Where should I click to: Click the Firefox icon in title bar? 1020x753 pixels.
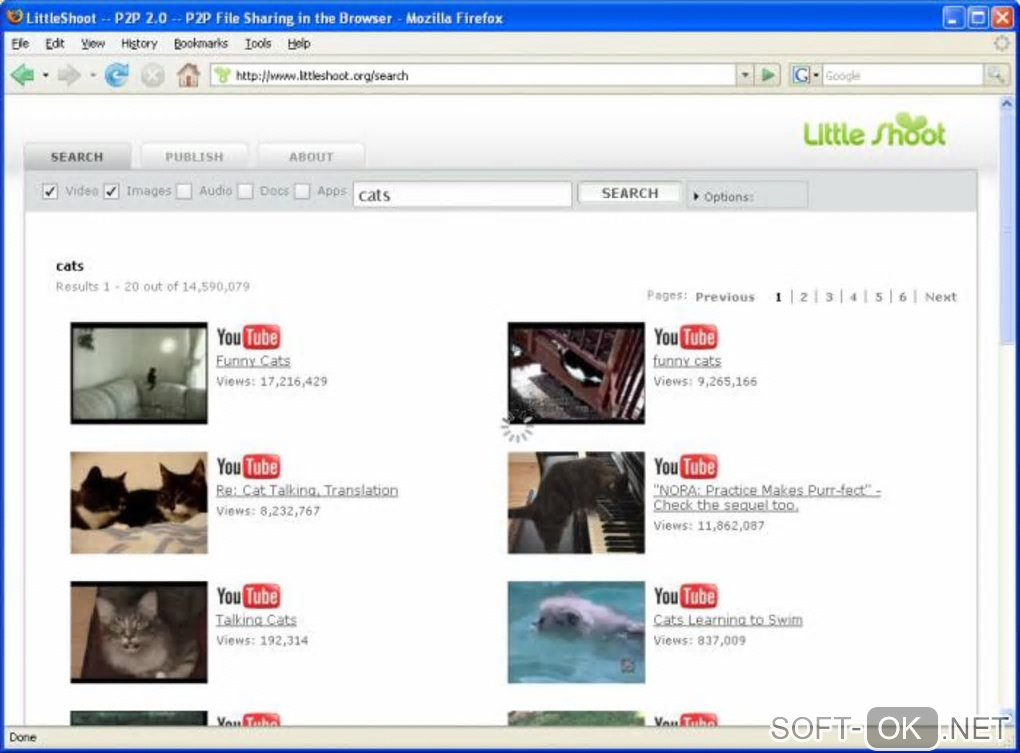pos(14,17)
